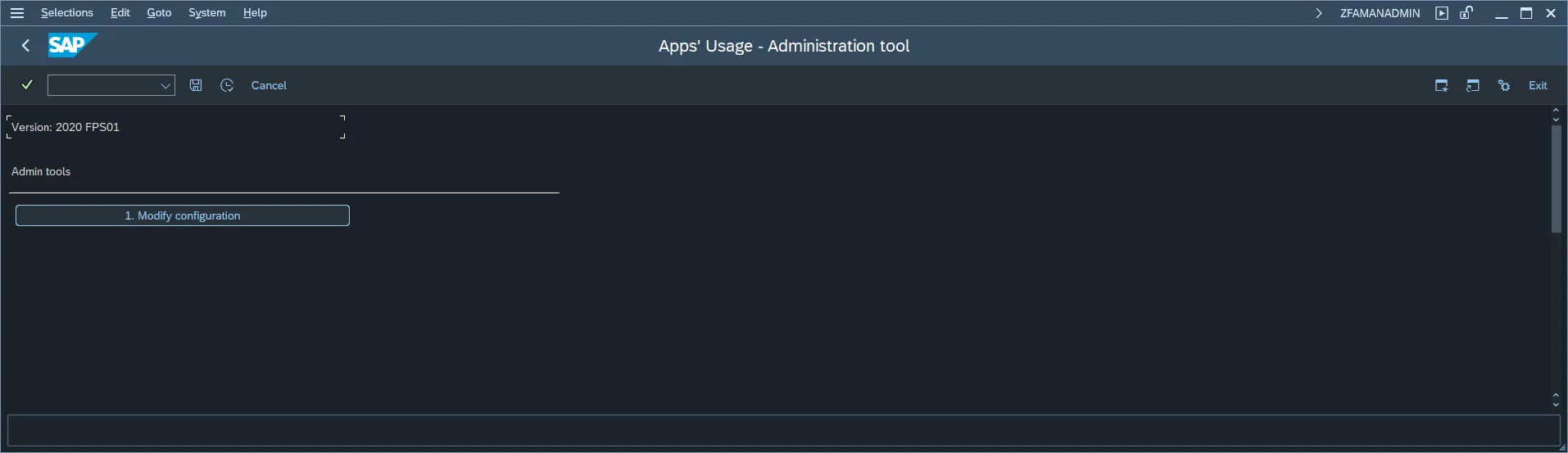Click the 1. Modify configuration button

pyautogui.click(x=183, y=215)
